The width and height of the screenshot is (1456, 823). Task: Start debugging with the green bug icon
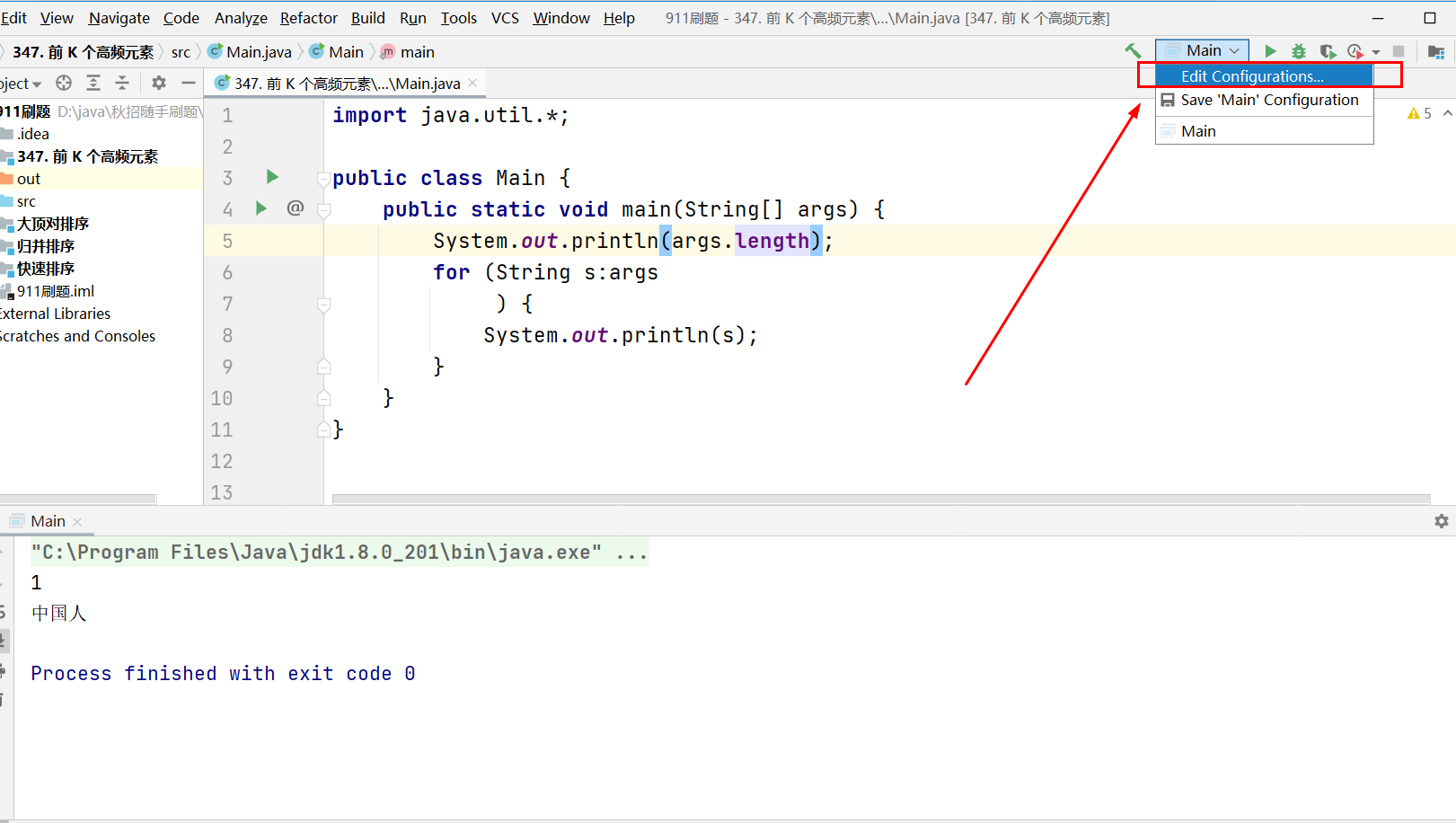coord(1299,51)
